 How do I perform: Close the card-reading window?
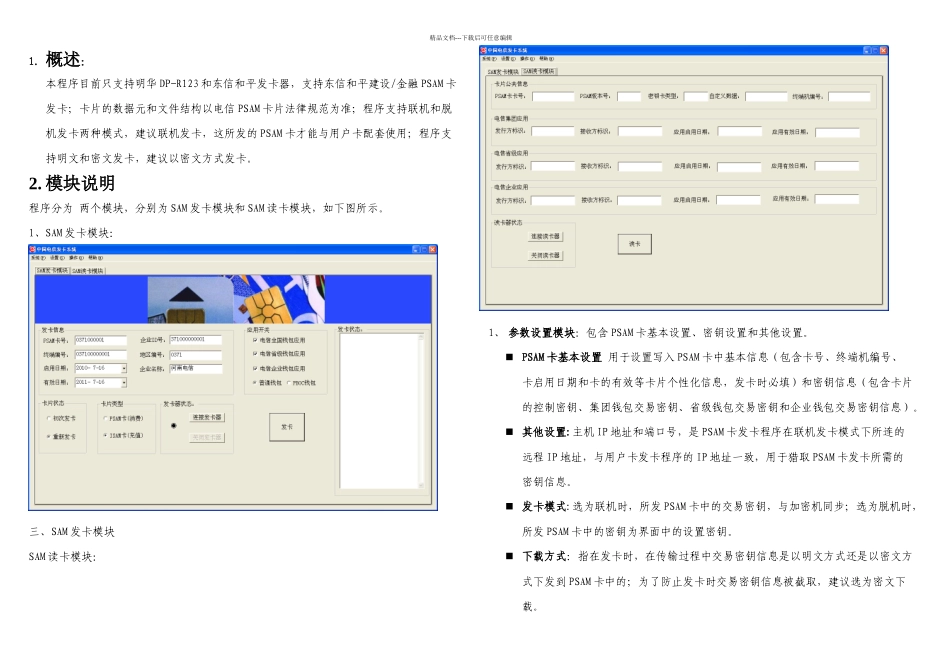click(883, 50)
